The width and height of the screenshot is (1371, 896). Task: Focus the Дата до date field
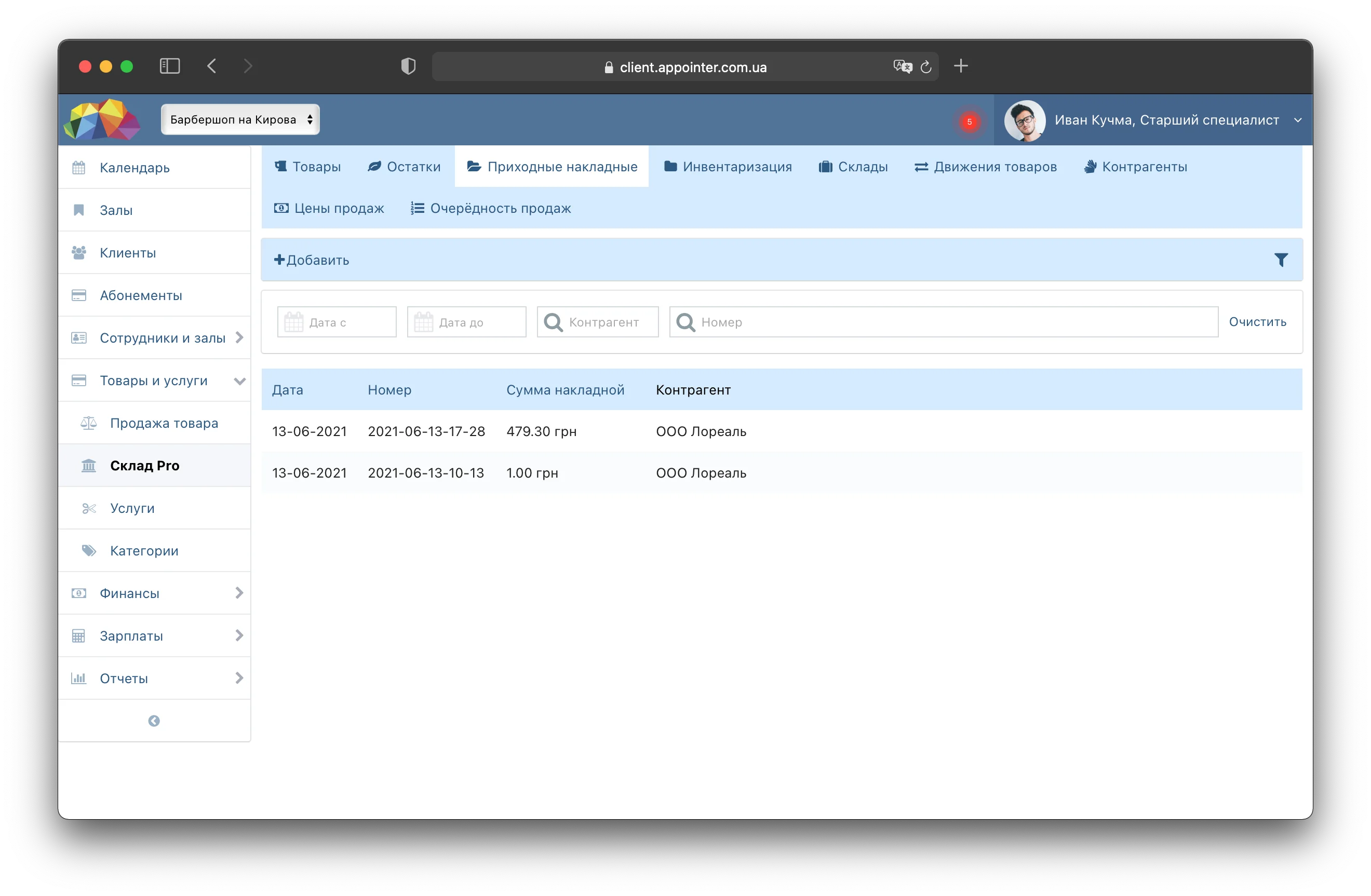point(466,322)
